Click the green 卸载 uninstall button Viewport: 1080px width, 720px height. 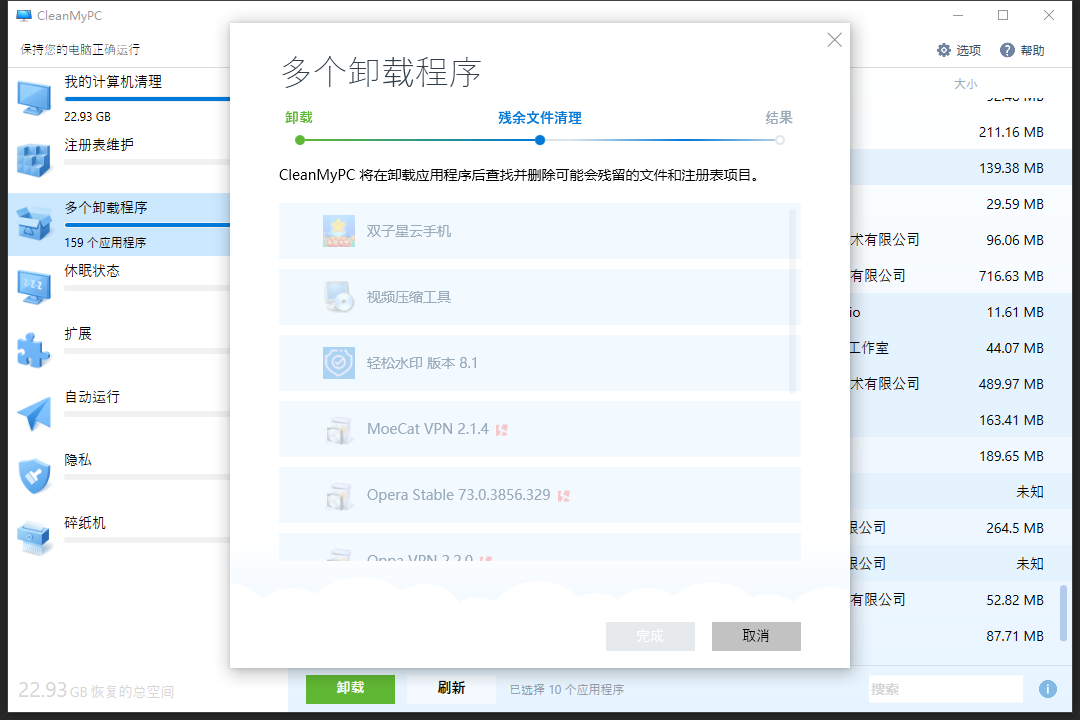point(350,688)
